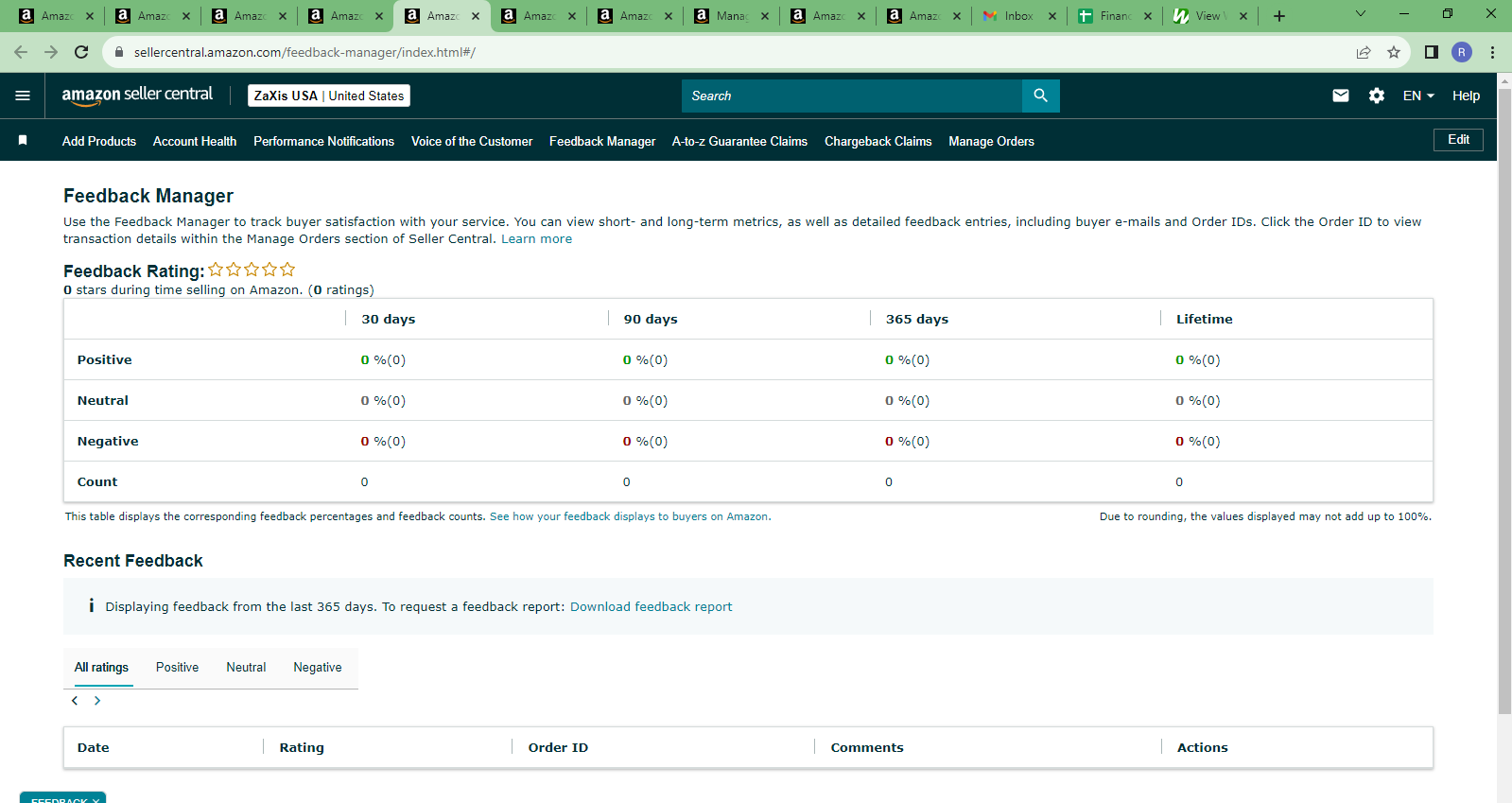
Task: Open the Chrome profile avatar
Action: click(1462, 52)
